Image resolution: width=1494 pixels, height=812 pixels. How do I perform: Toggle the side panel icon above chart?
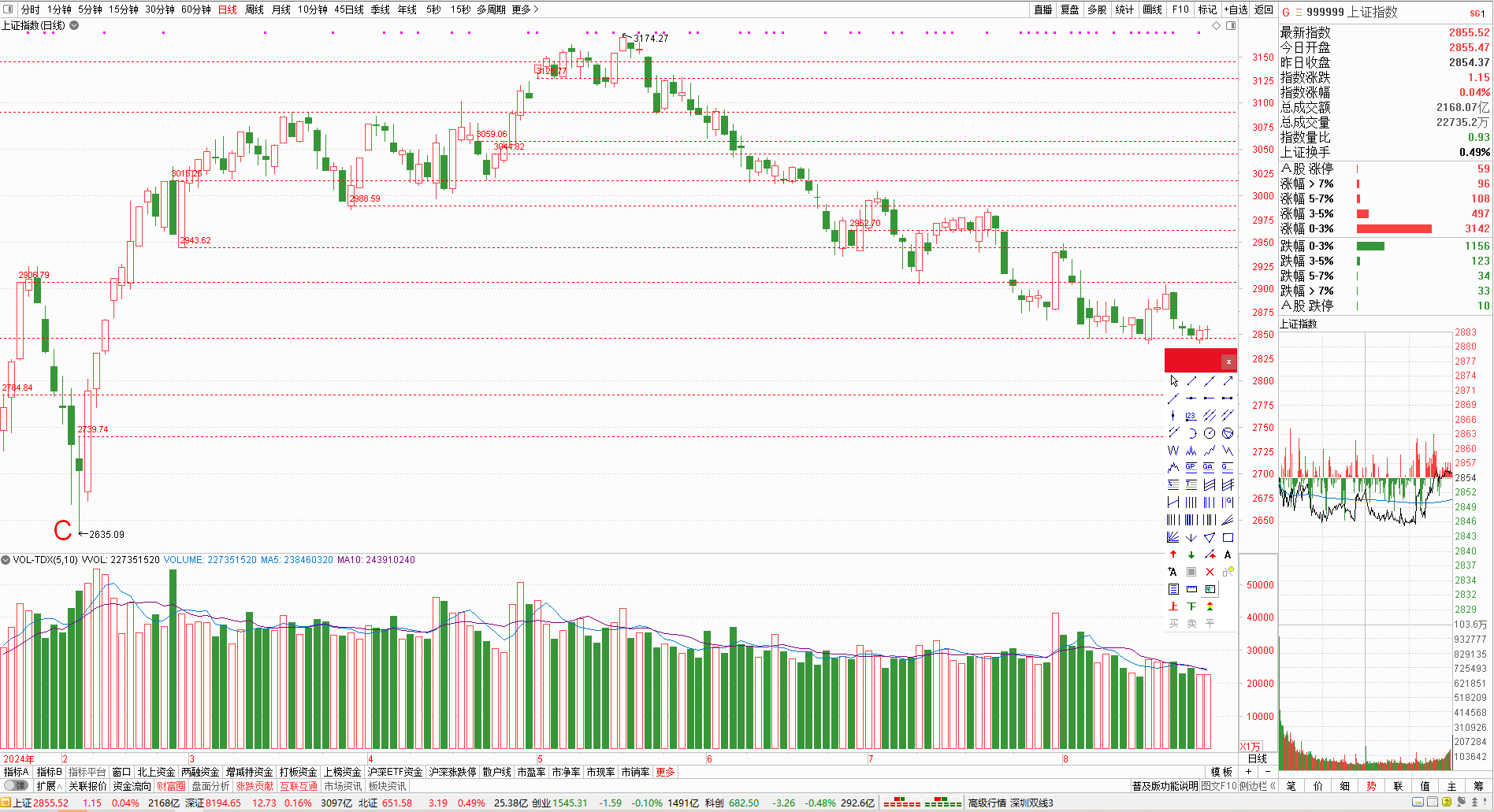point(1231,26)
